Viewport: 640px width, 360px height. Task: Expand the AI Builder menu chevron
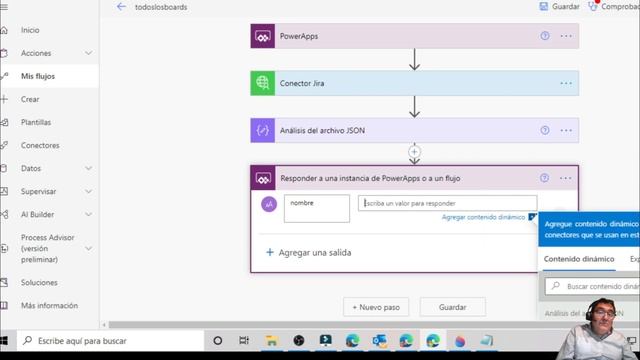pyautogui.click(x=89, y=214)
